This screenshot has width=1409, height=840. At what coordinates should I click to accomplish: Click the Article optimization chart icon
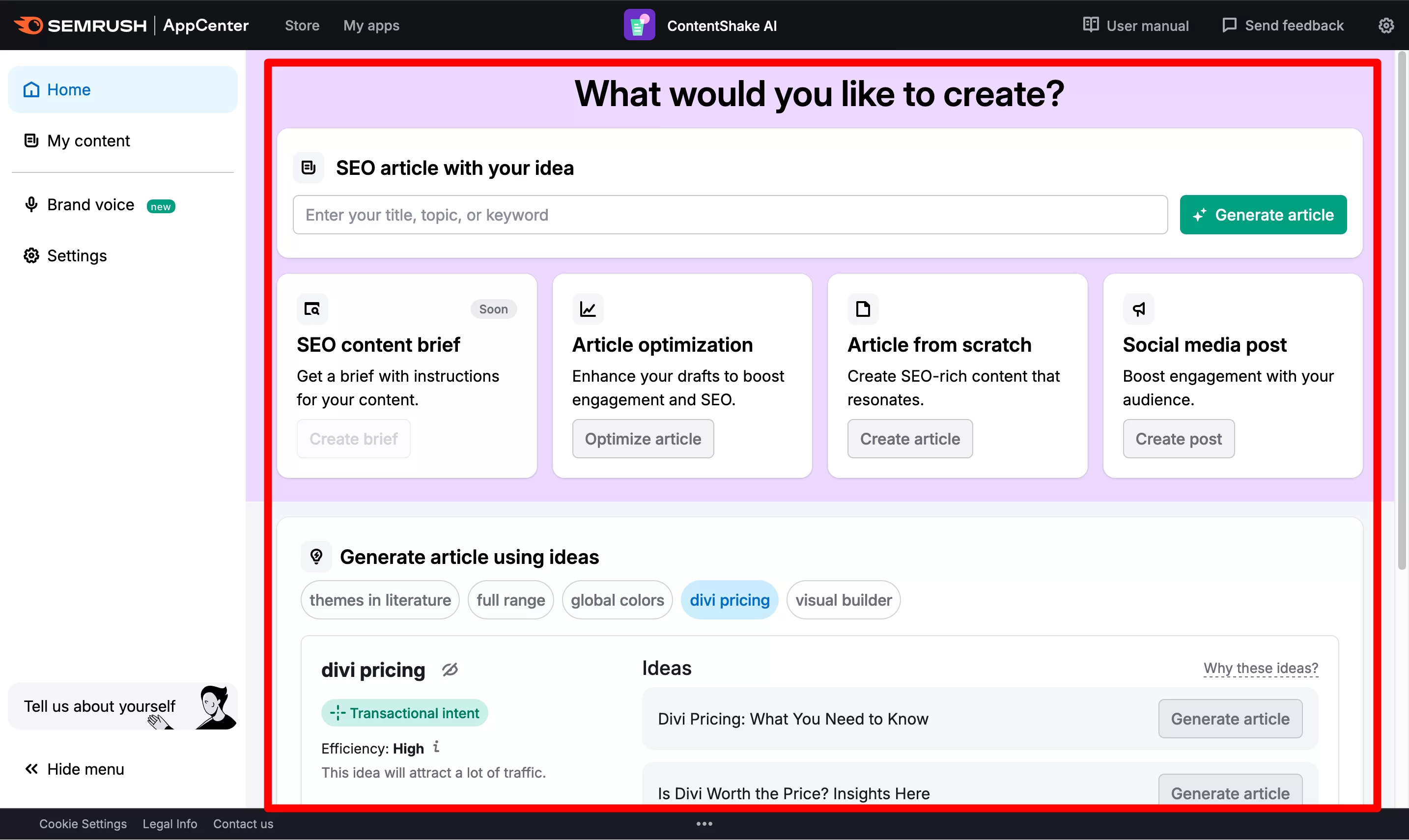point(588,309)
